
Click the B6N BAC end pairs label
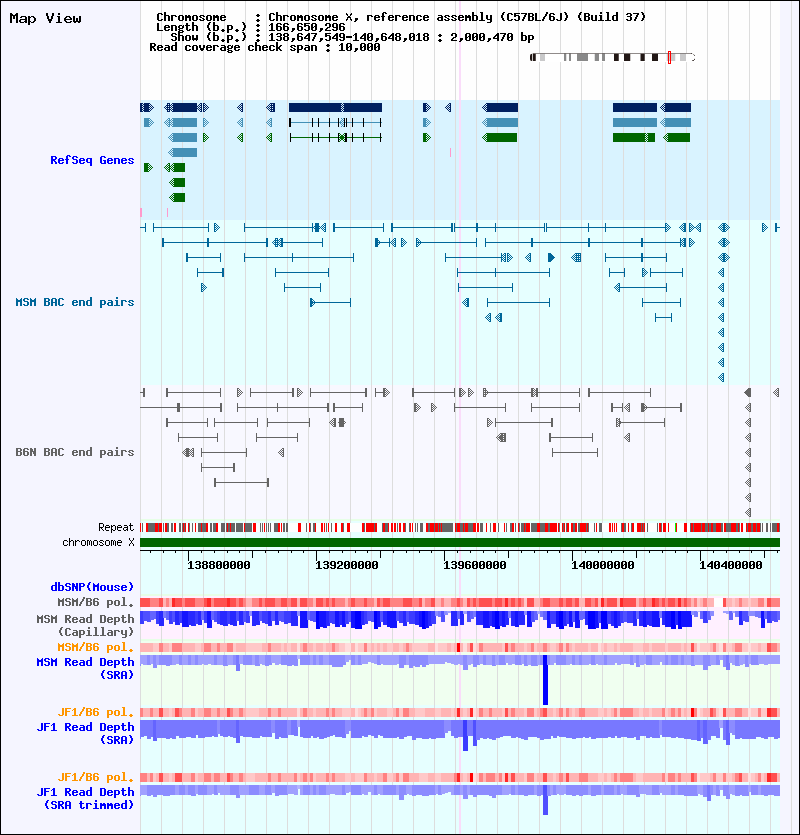tap(75, 452)
